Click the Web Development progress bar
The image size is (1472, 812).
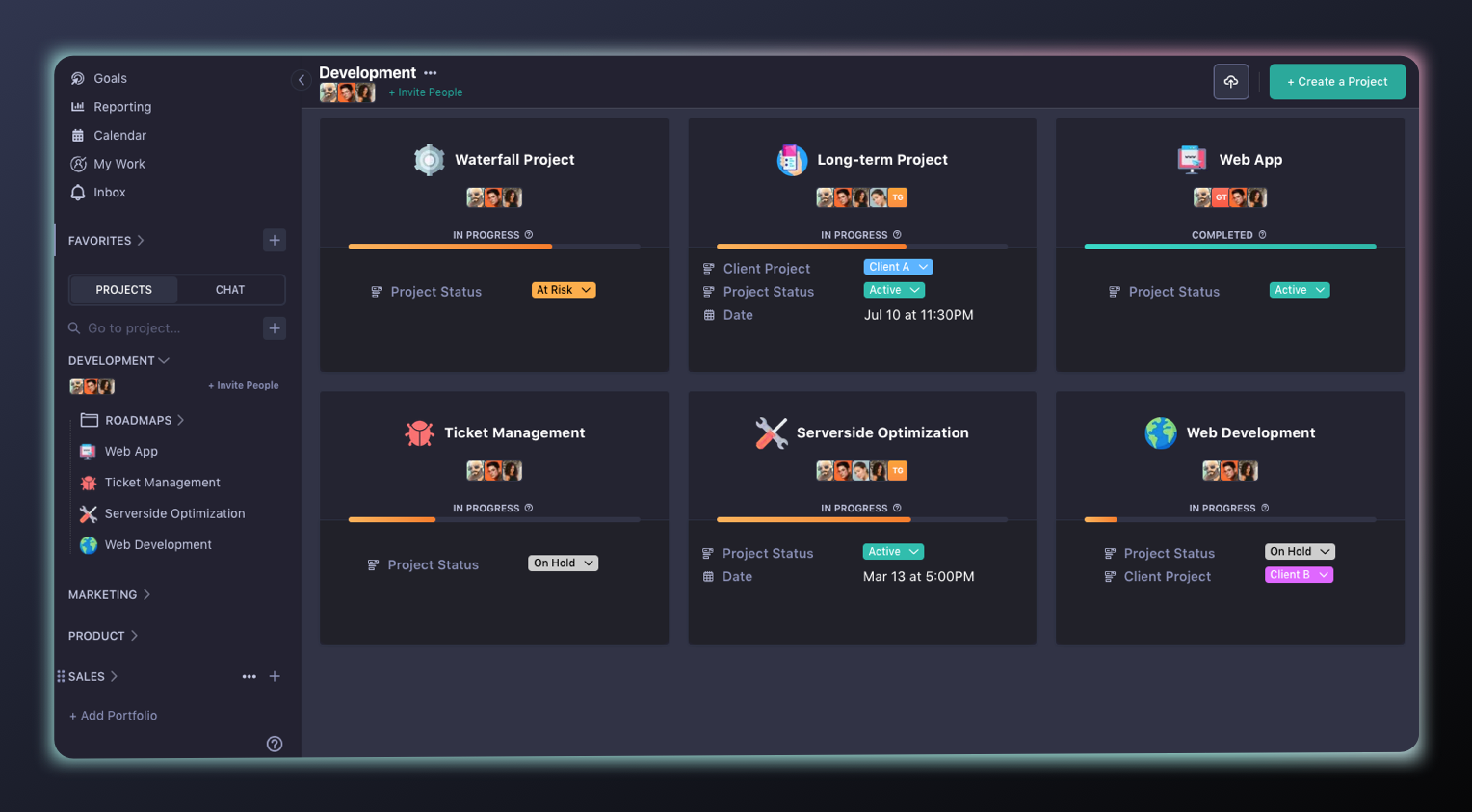click(1230, 520)
